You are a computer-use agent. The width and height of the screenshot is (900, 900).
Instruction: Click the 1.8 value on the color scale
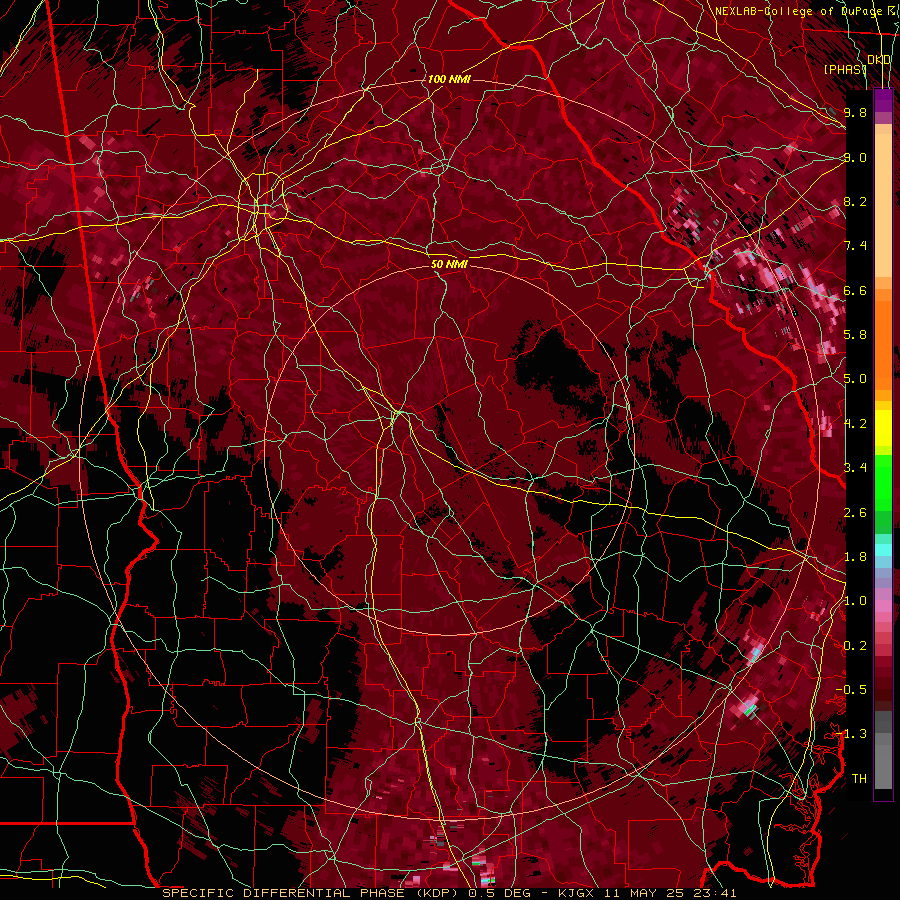856,556
